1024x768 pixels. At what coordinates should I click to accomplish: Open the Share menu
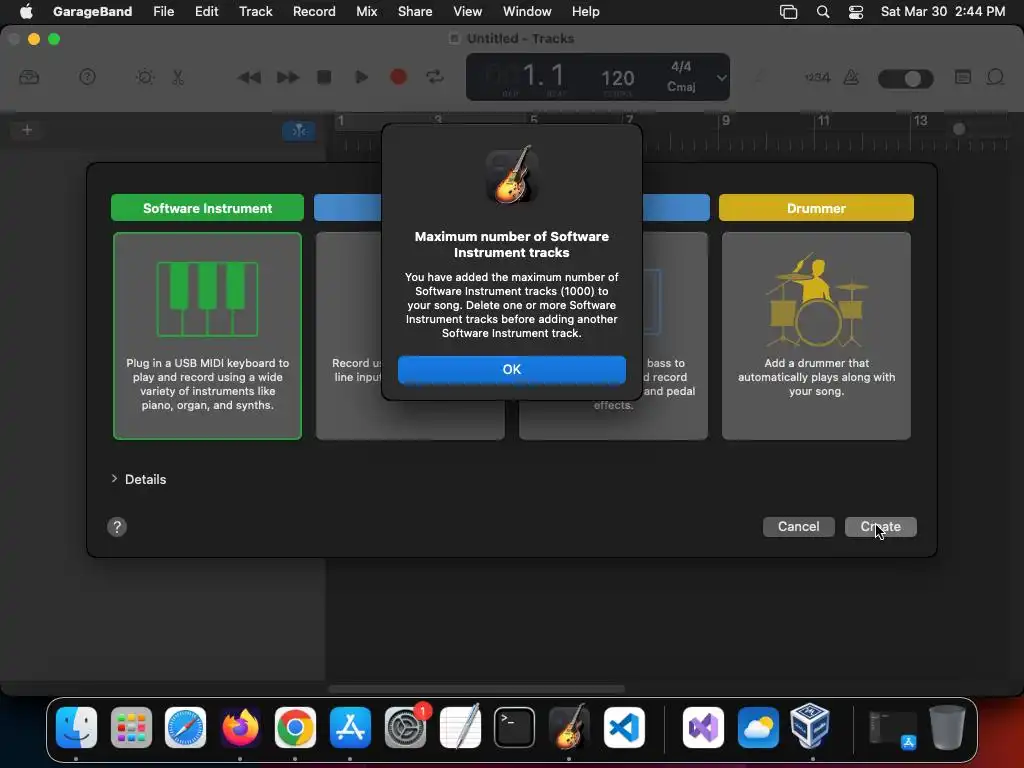[x=415, y=11]
